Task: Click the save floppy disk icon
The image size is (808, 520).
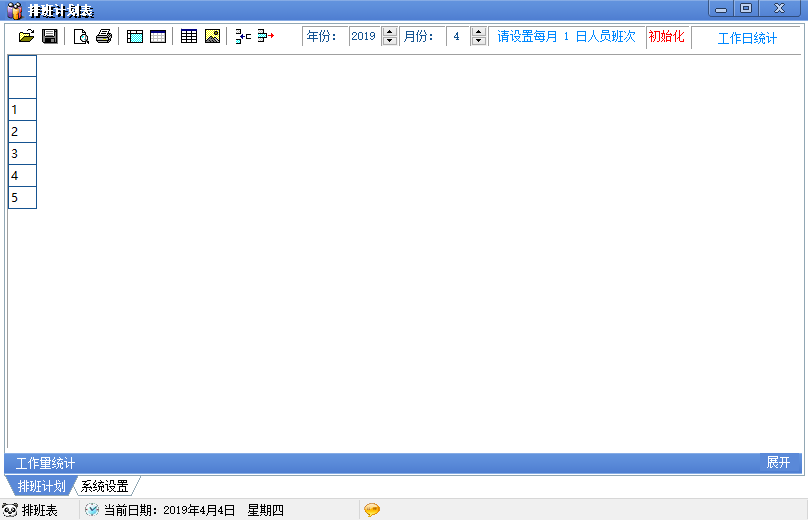Action: point(49,37)
